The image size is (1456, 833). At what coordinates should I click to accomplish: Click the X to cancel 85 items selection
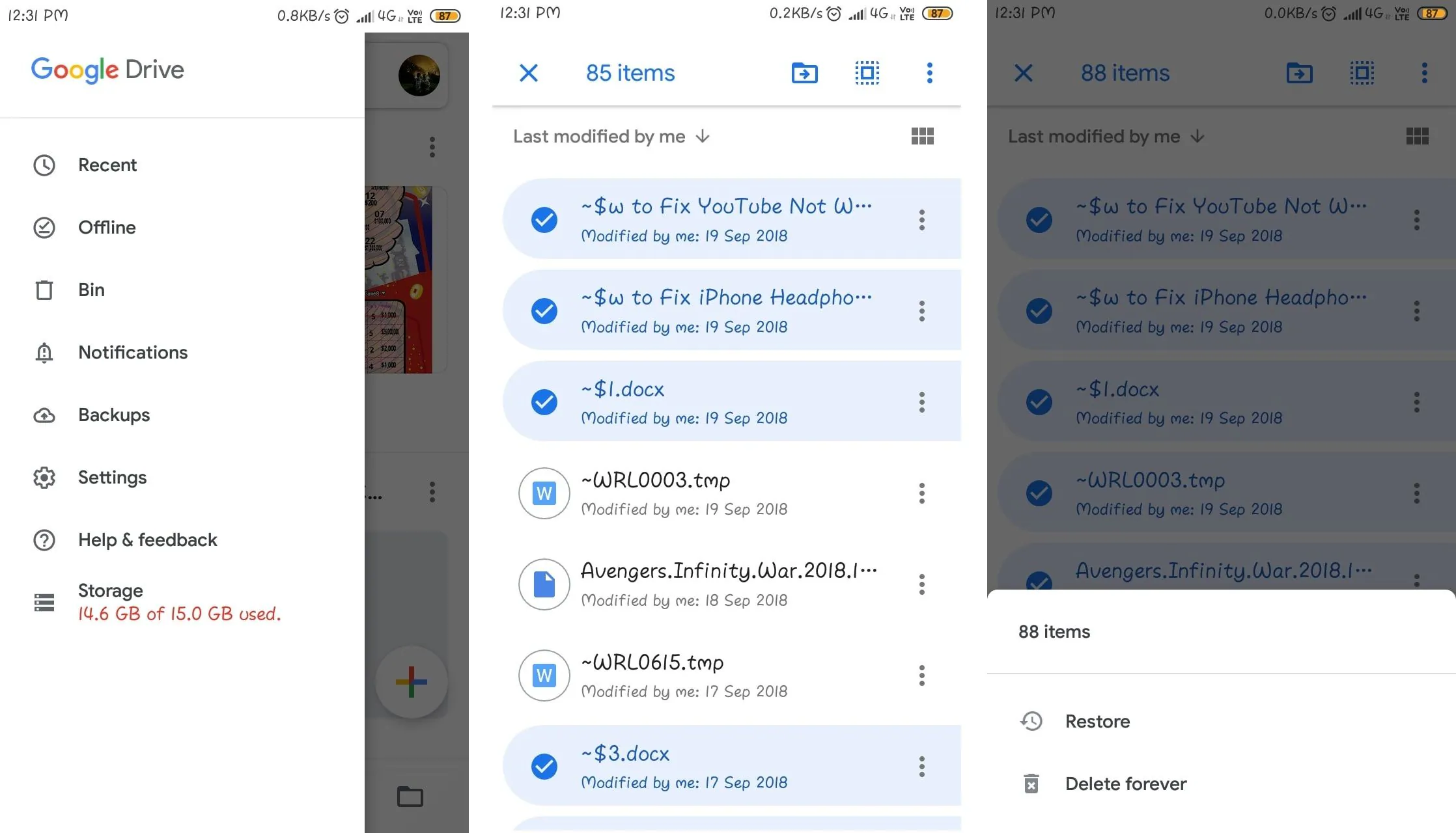coord(527,72)
